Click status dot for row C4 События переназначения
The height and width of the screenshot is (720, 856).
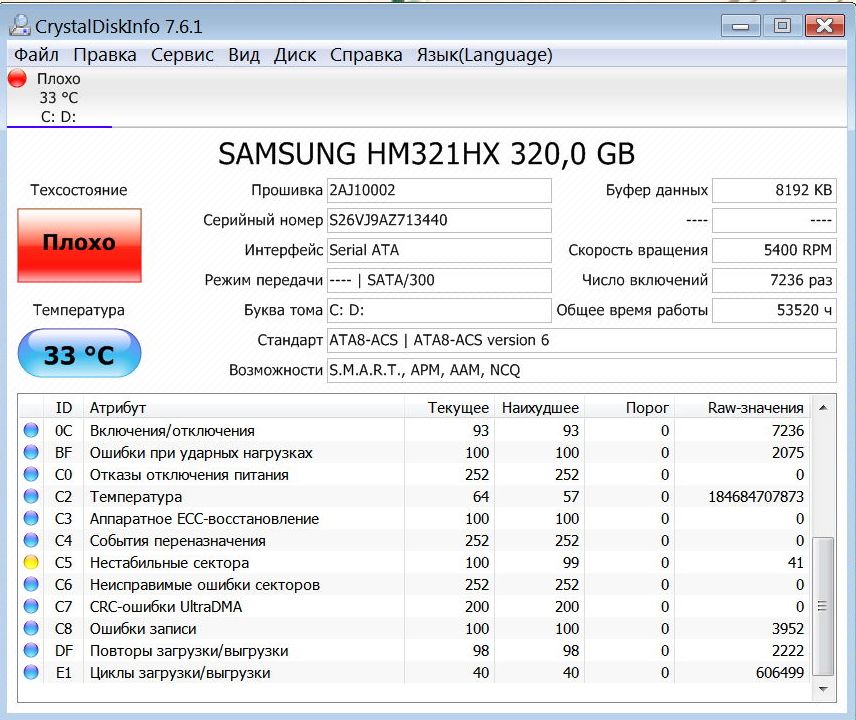31,540
